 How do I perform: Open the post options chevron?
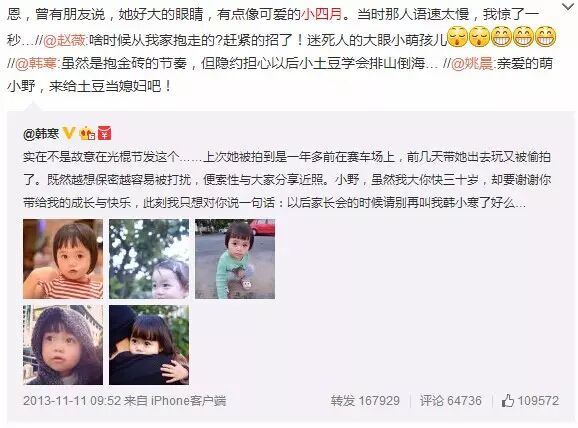[569, 6]
